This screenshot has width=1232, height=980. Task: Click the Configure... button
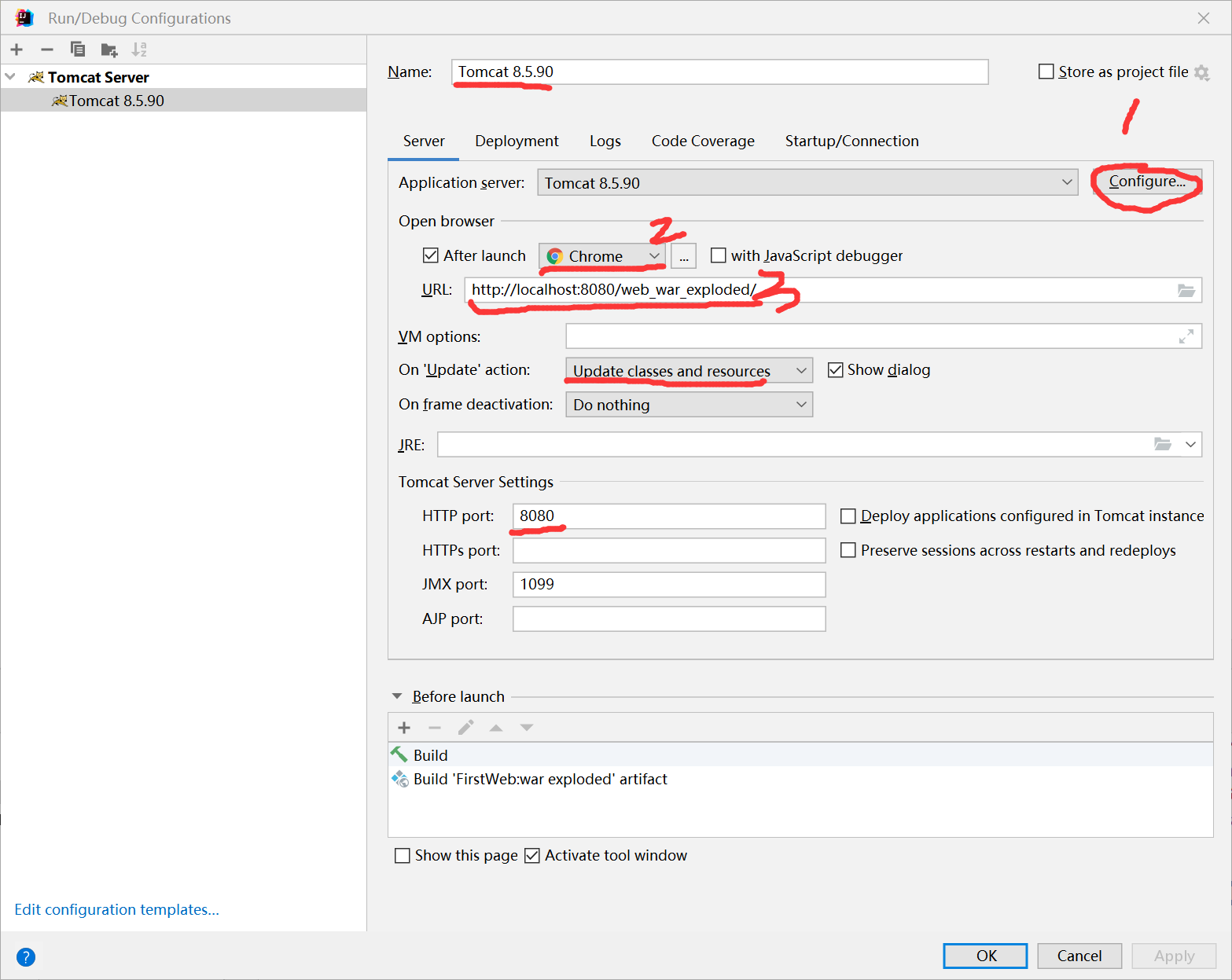[1147, 182]
